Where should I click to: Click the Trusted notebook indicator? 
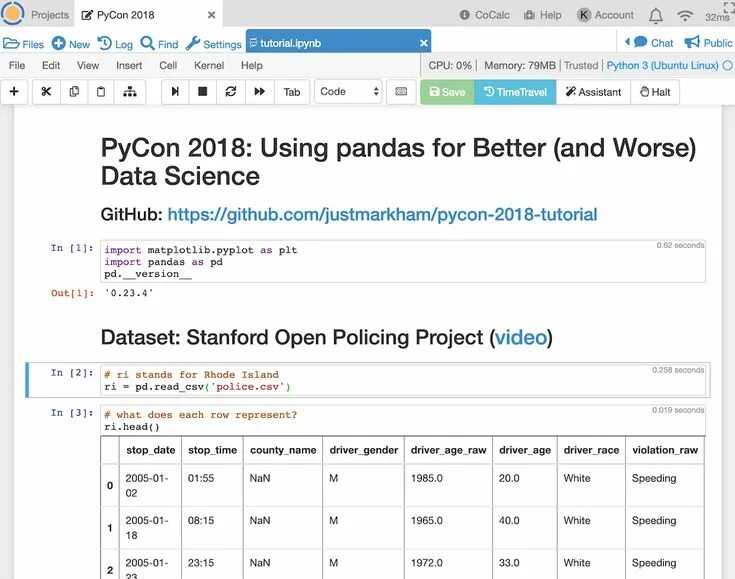coord(581,65)
